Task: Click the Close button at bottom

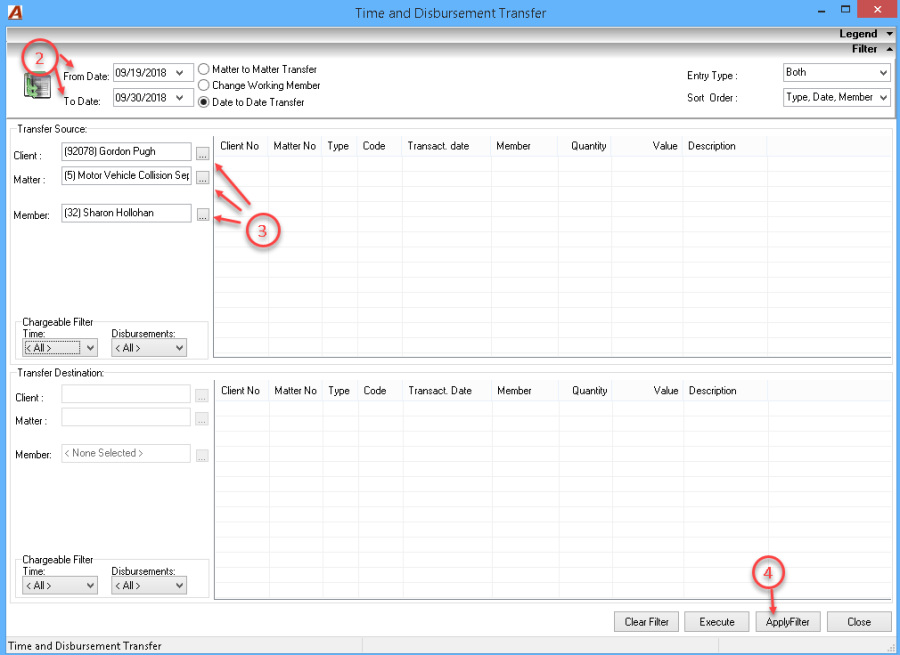Action: pyautogui.click(x=859, y=622)
